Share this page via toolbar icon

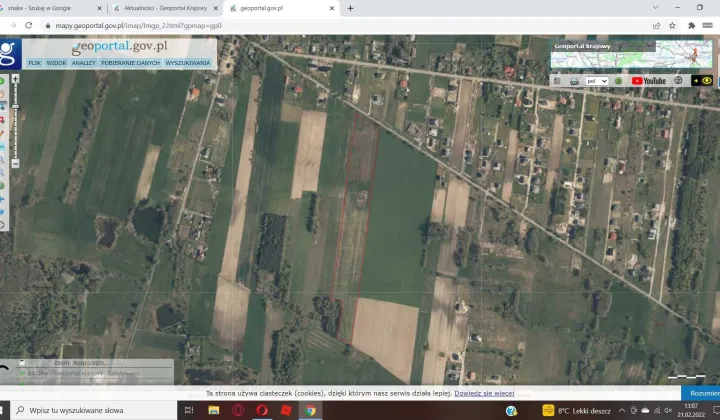pos(657,26)
